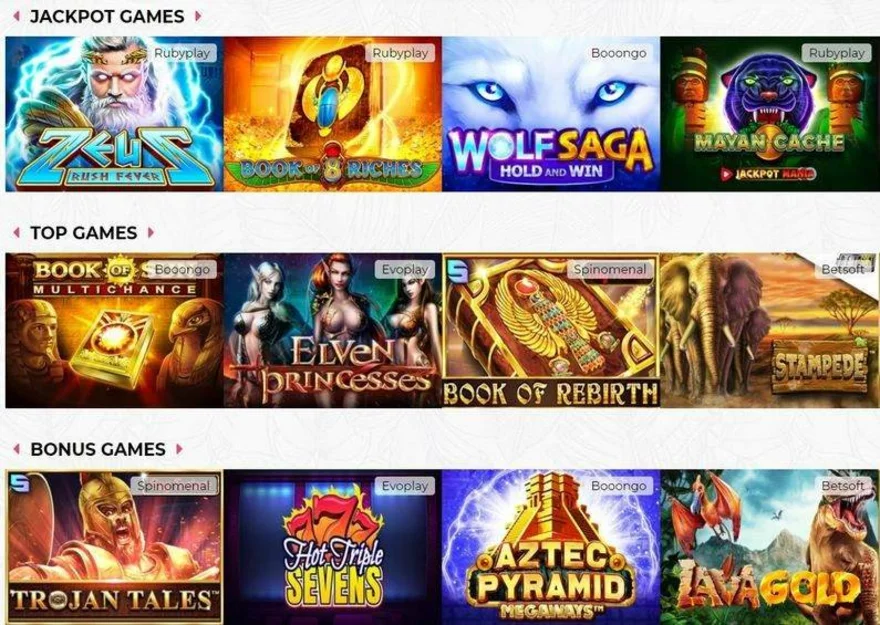
Task: Open Stampede game by Betsoft
Action: (770, 330)
